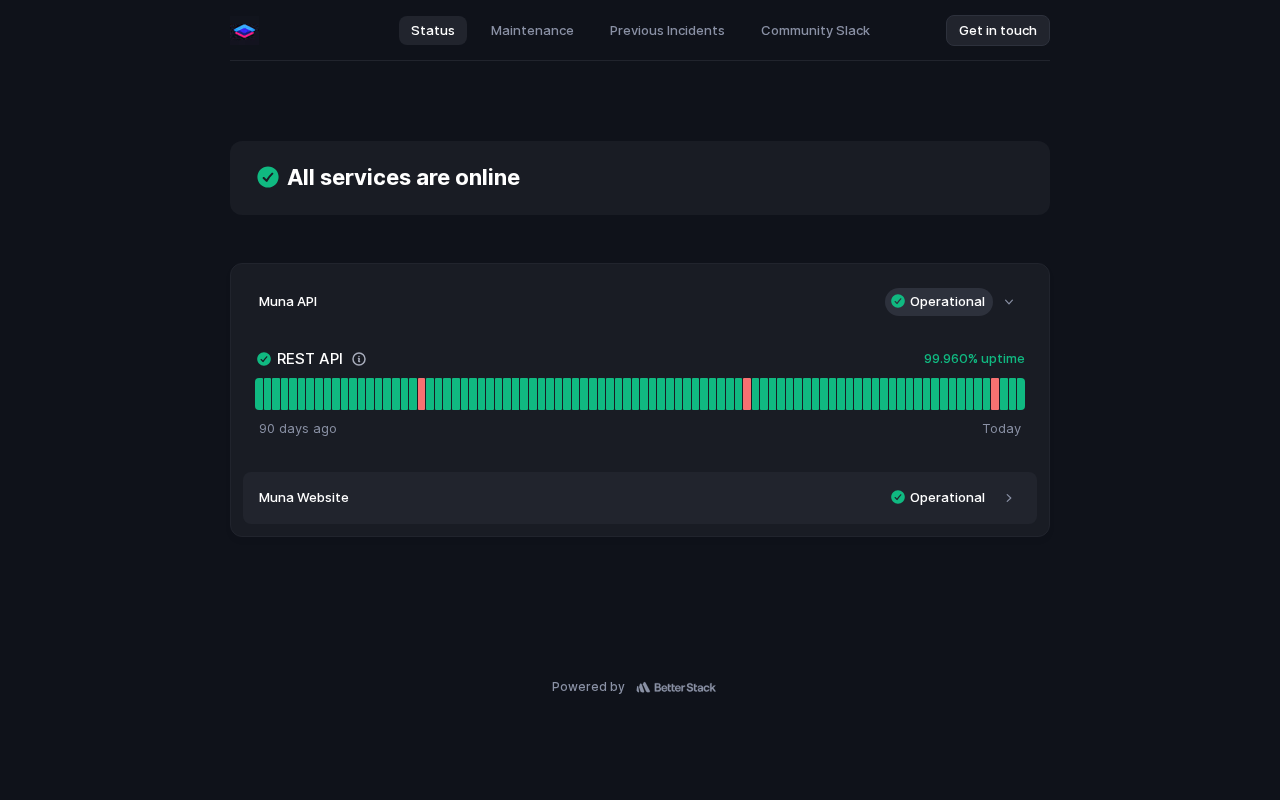Click the last red incident bar near Today
This screenshot has width=1280, height=800.
[x=995, y=394]
